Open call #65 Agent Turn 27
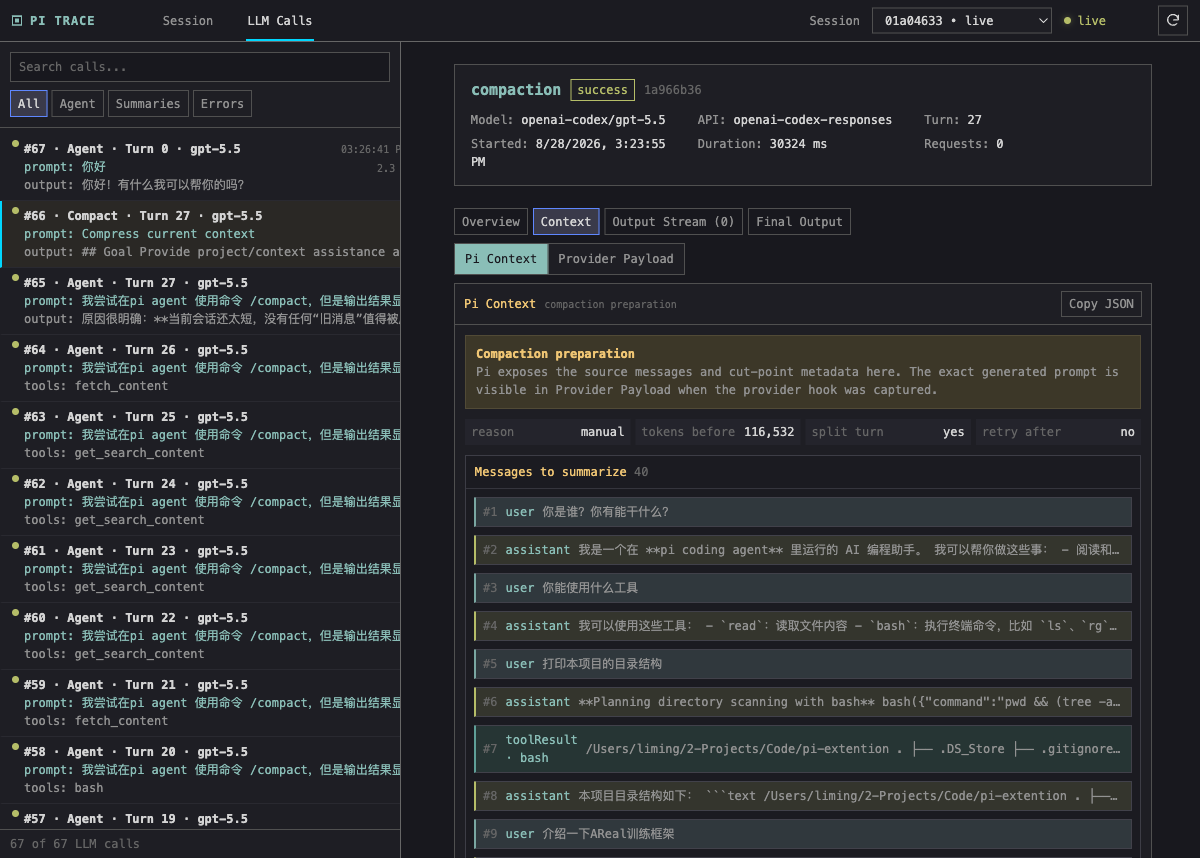This screenshot has height=858, width=1200. tap(200, 301)
